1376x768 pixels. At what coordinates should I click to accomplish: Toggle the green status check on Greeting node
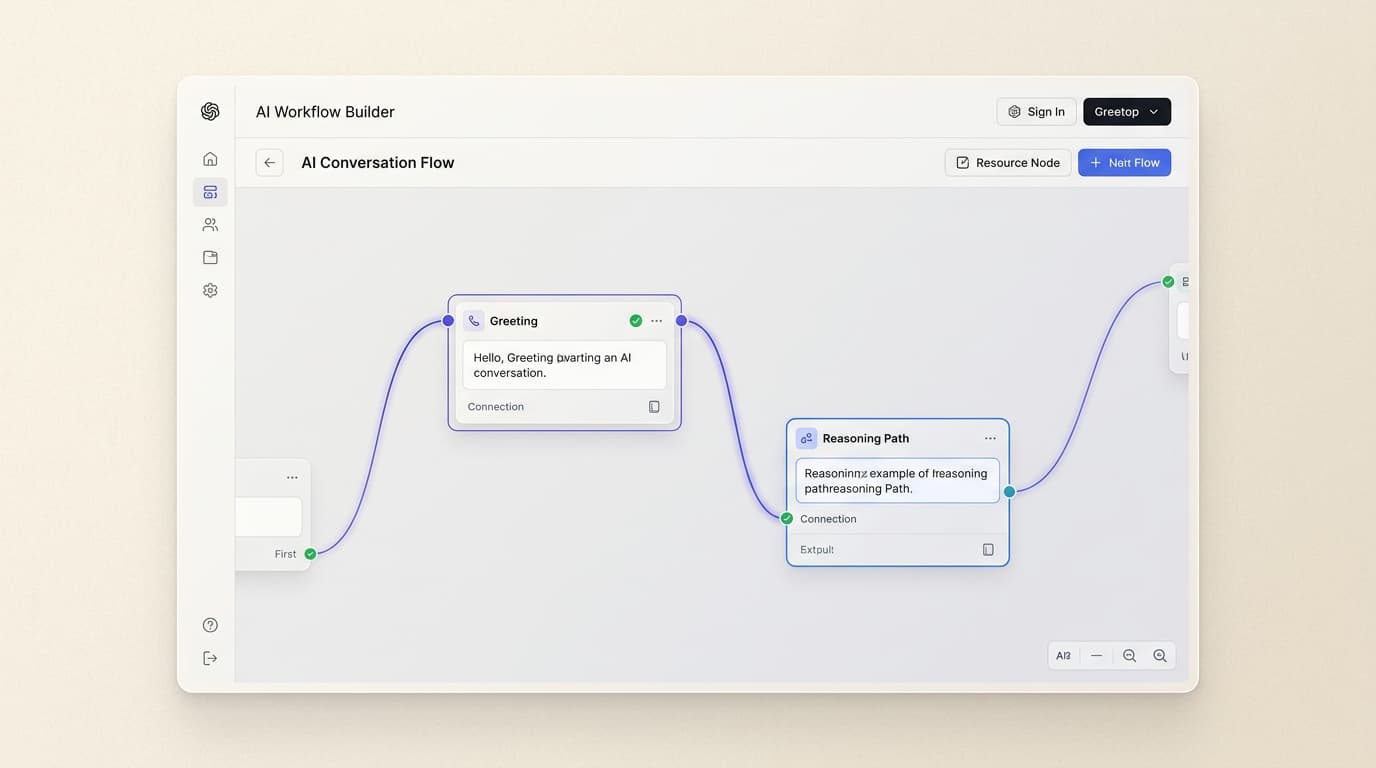click(635, 320)
